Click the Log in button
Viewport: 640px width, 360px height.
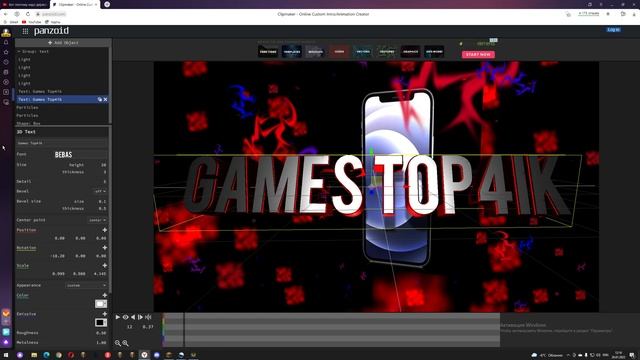pyautogui.click(x=613, y=30)
